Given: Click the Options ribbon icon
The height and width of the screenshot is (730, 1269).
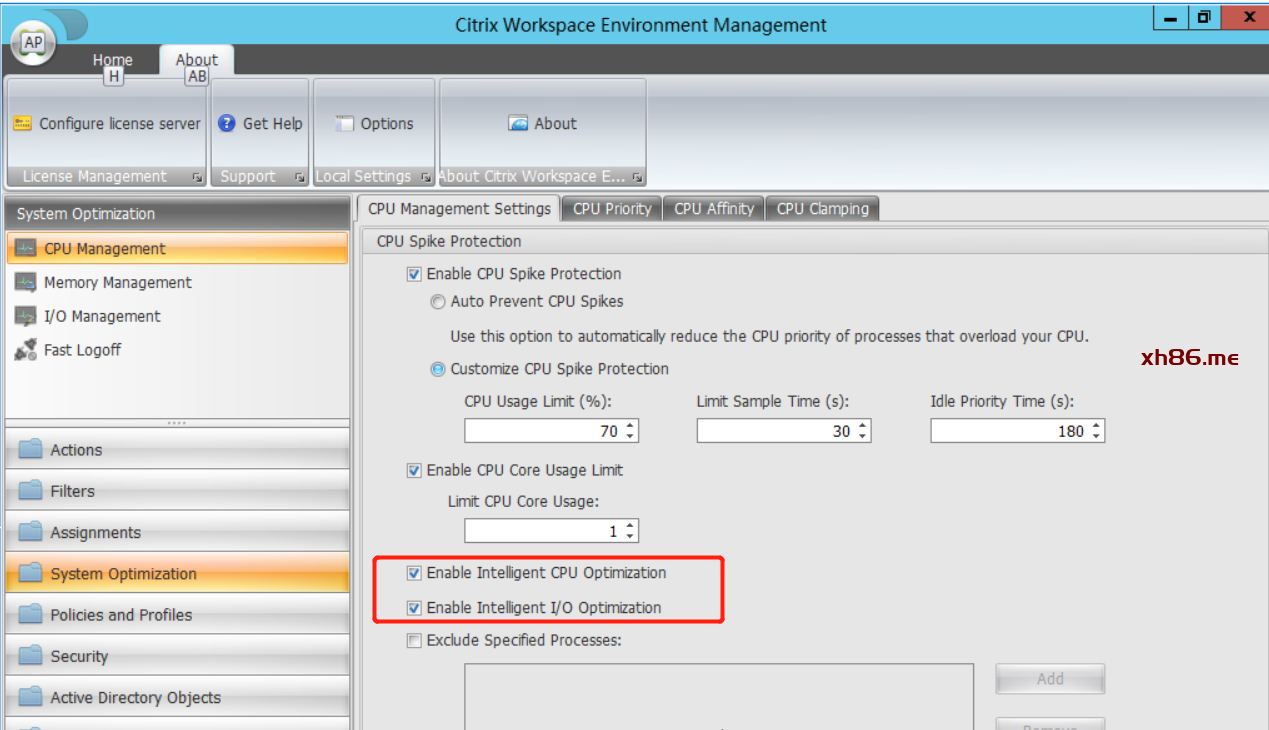Looking at the screenshot, I should pyautogui.click(x=345, y=124).
